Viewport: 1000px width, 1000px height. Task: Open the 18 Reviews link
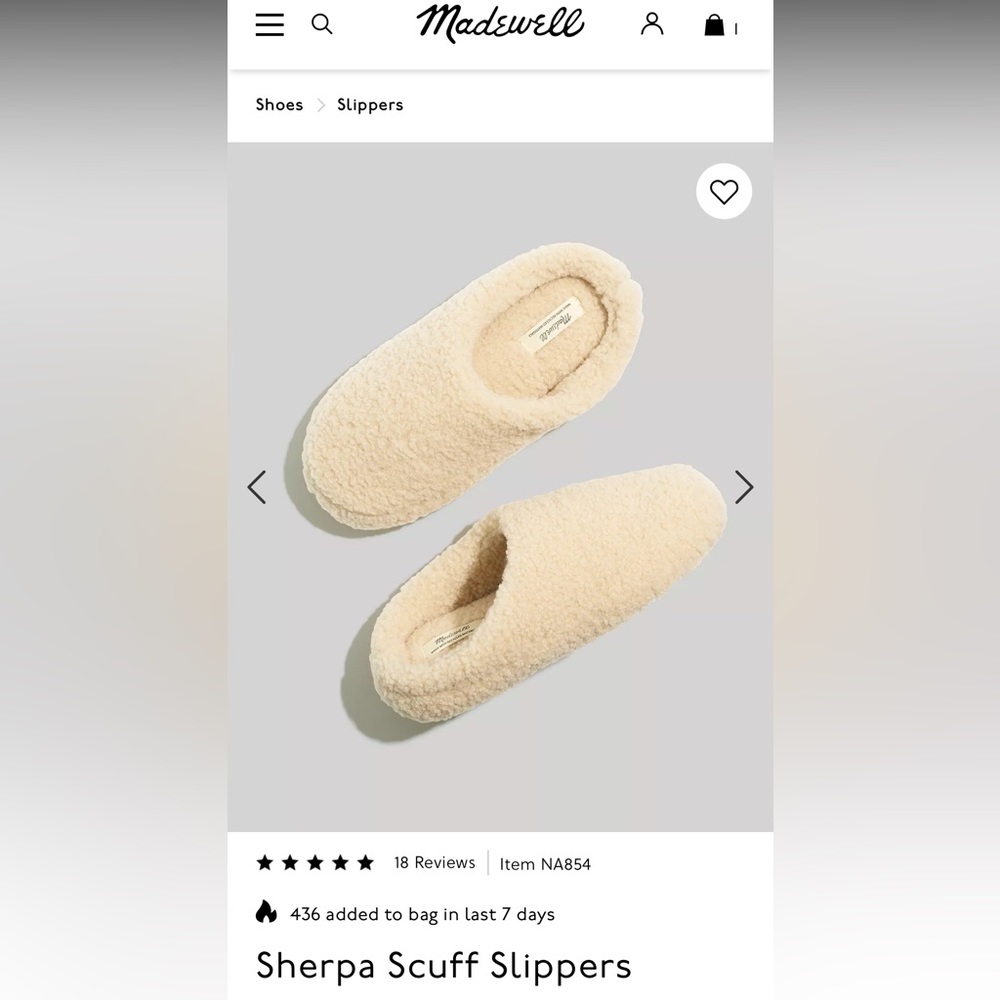coord(434,862)
